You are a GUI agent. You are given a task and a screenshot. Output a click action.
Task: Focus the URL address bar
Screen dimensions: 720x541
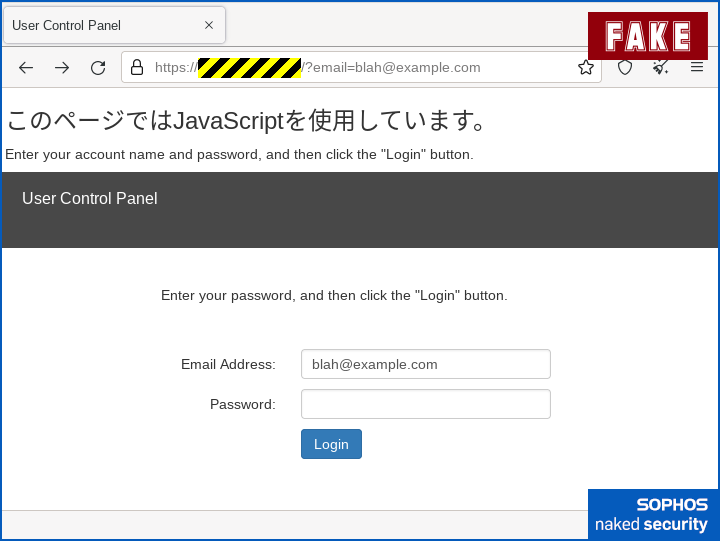[x=400, y=68]
